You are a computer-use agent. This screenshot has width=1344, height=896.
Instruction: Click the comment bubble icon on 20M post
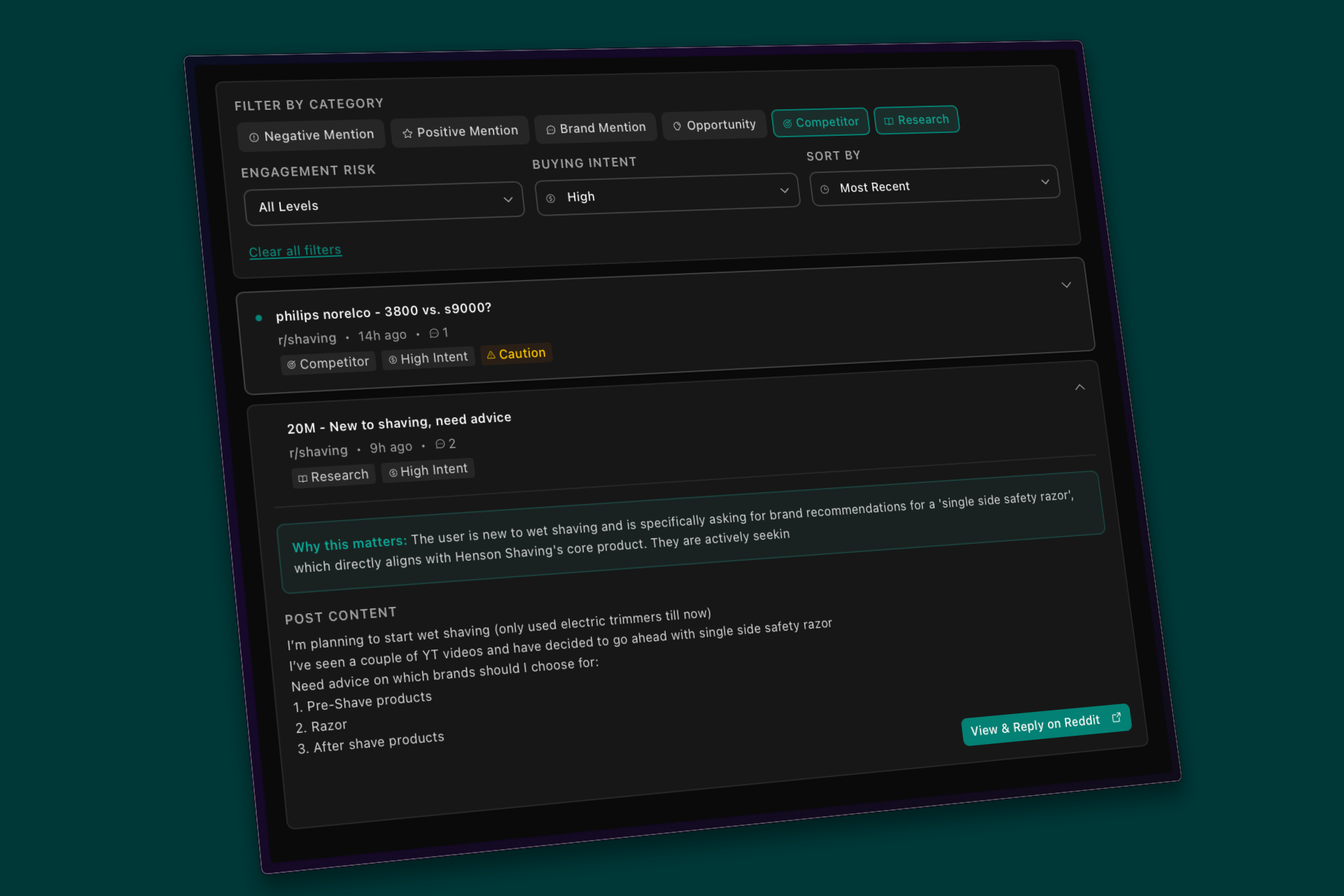[440, 444]
